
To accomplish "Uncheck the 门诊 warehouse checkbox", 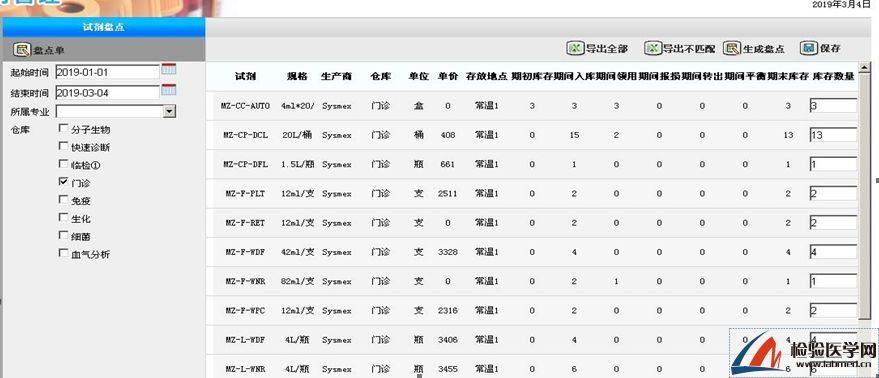I will (x=63, y=182).
